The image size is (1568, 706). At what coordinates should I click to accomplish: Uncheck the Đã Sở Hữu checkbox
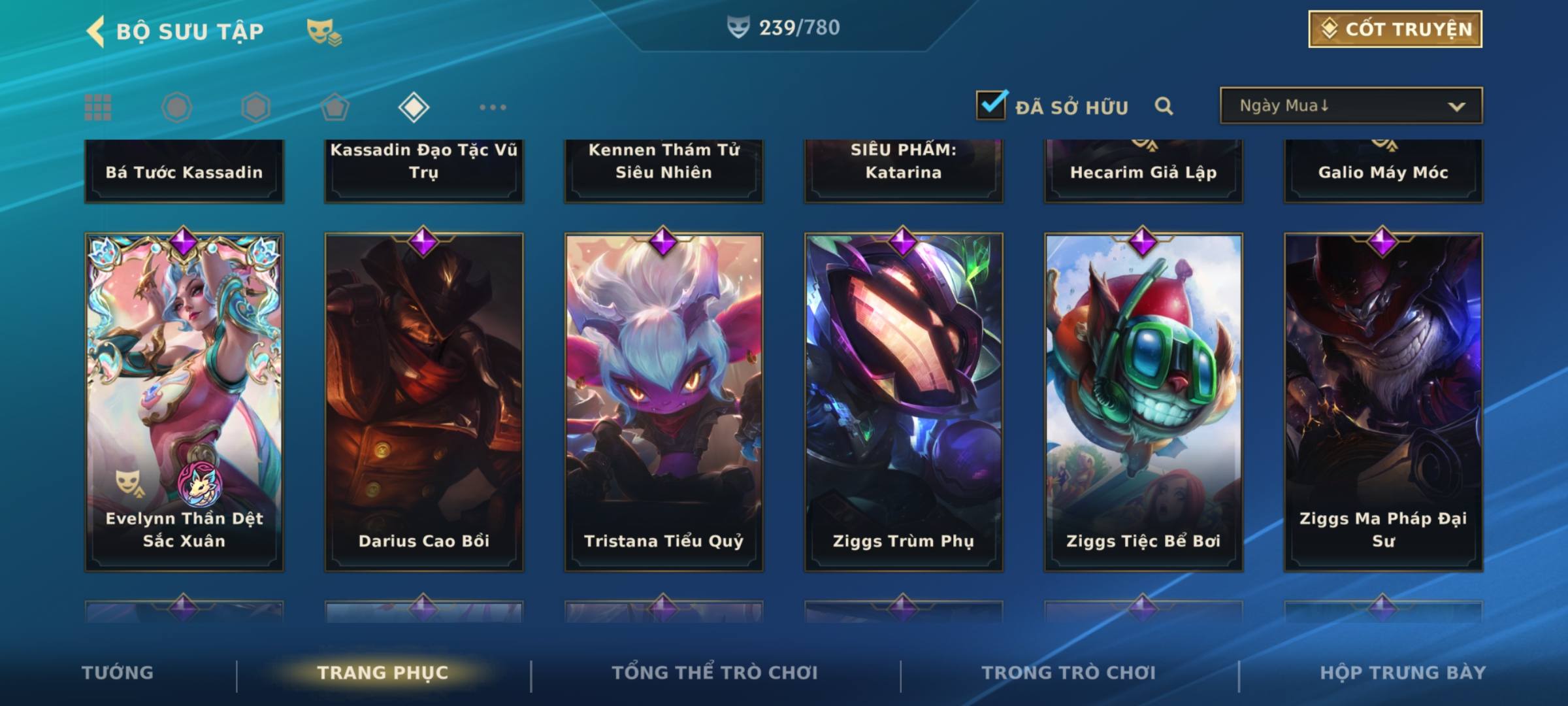point(991,105)
